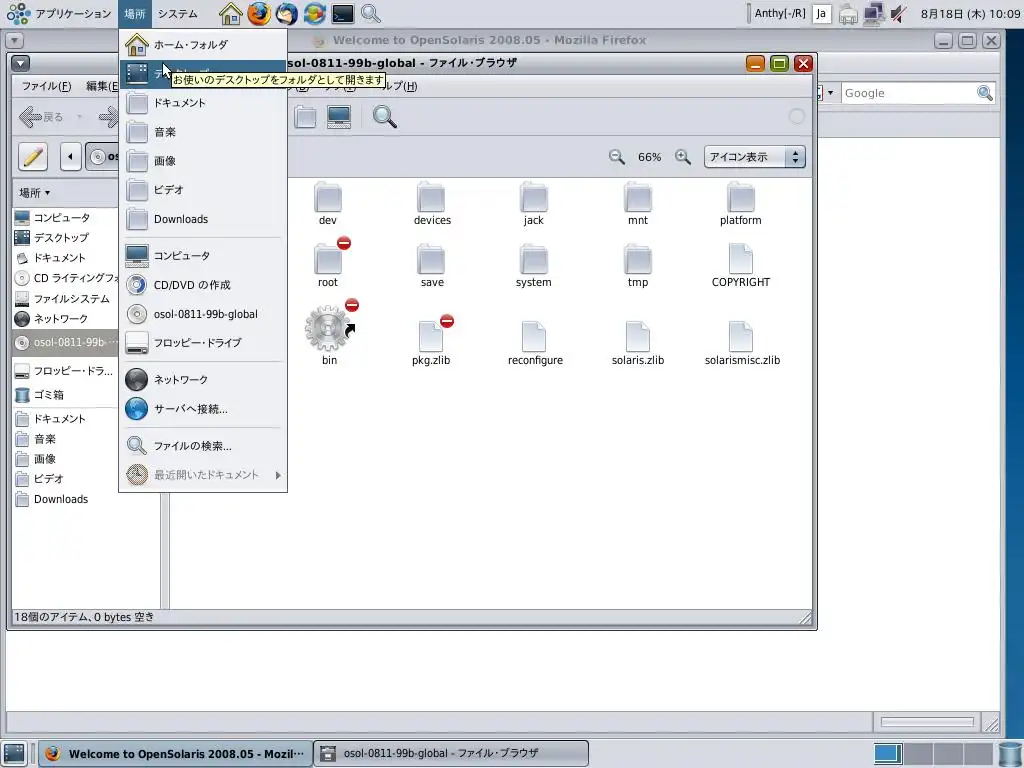Select the jack folder icon
This screenshot has width=1024, height=768.
[x=534, y=196]
